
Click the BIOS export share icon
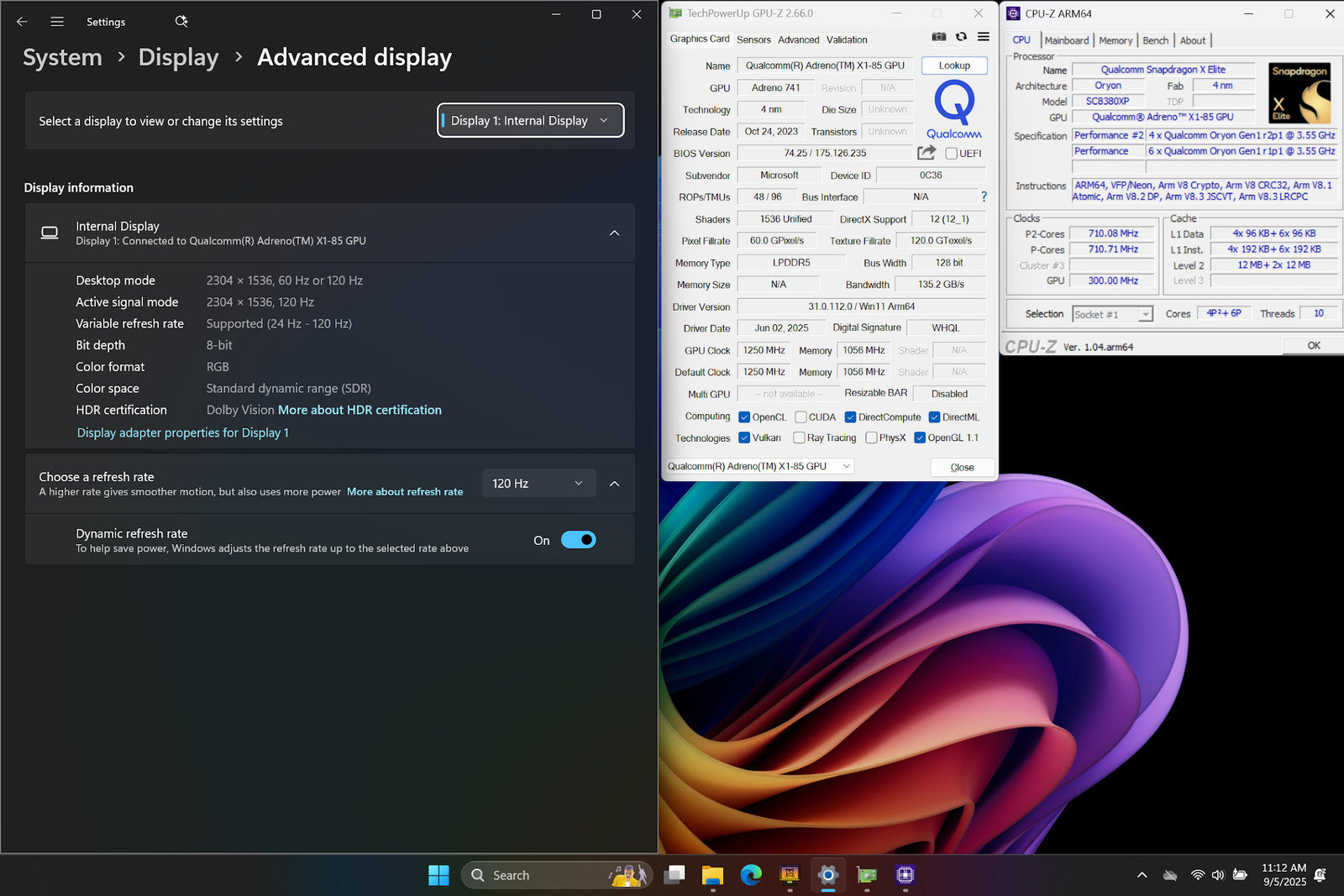point(927,153)
